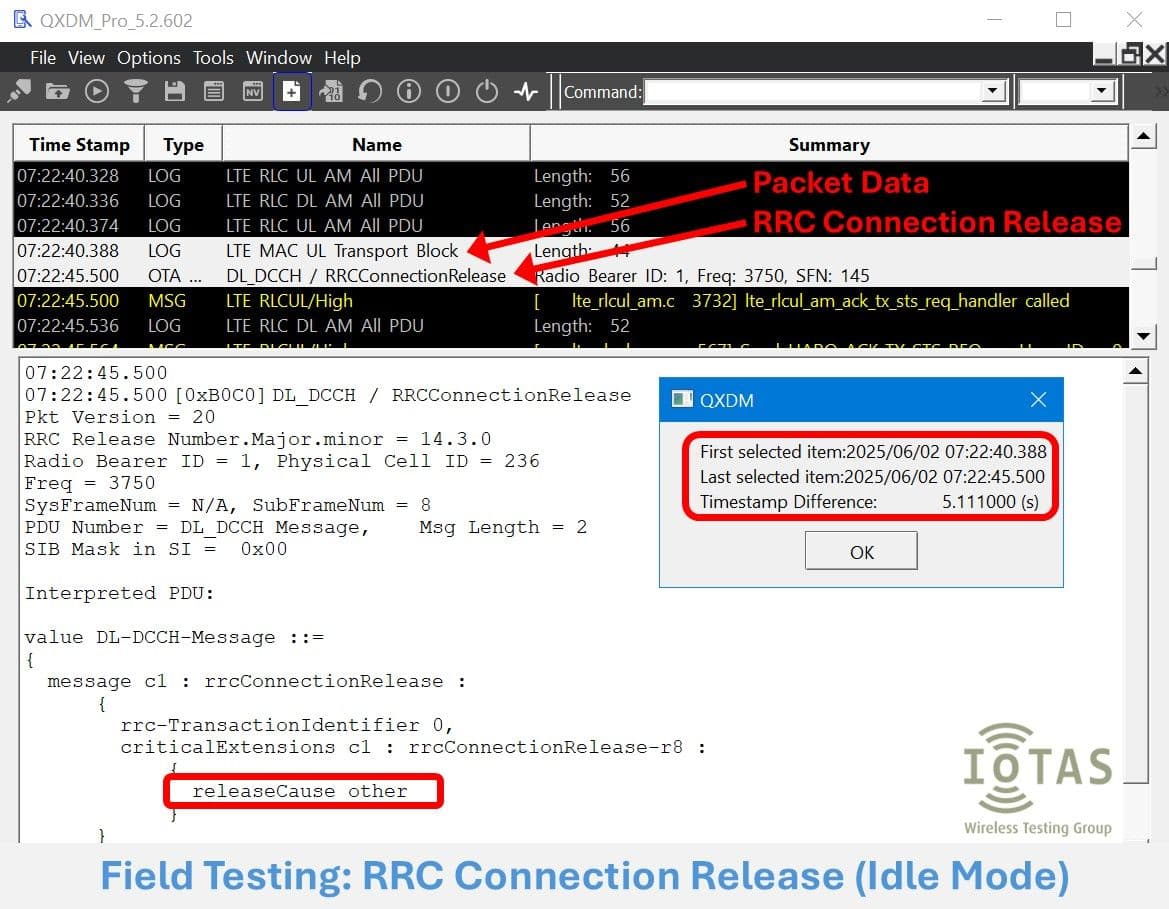Click the 'Timestamp Difference' text in dialog
The height and width of the screenshot is (909, 1169).
tap(788, 502)
